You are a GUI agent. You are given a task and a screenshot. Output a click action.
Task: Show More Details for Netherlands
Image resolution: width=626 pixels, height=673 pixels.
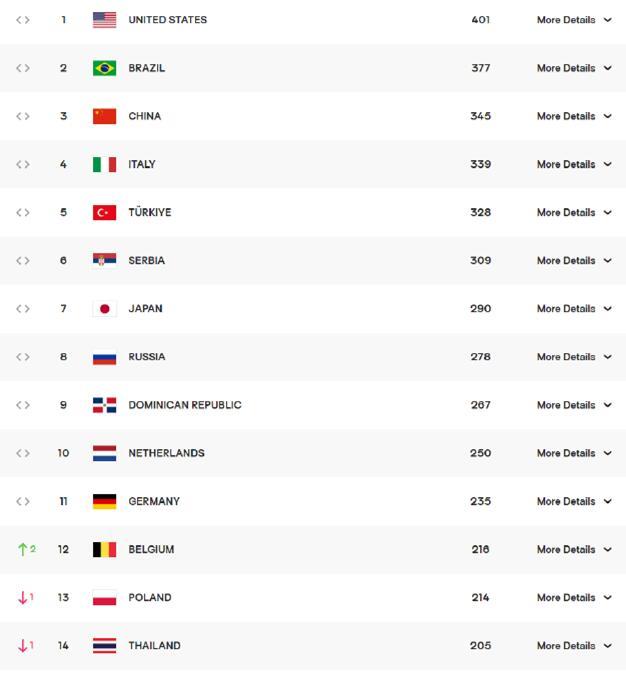[574, 453]
